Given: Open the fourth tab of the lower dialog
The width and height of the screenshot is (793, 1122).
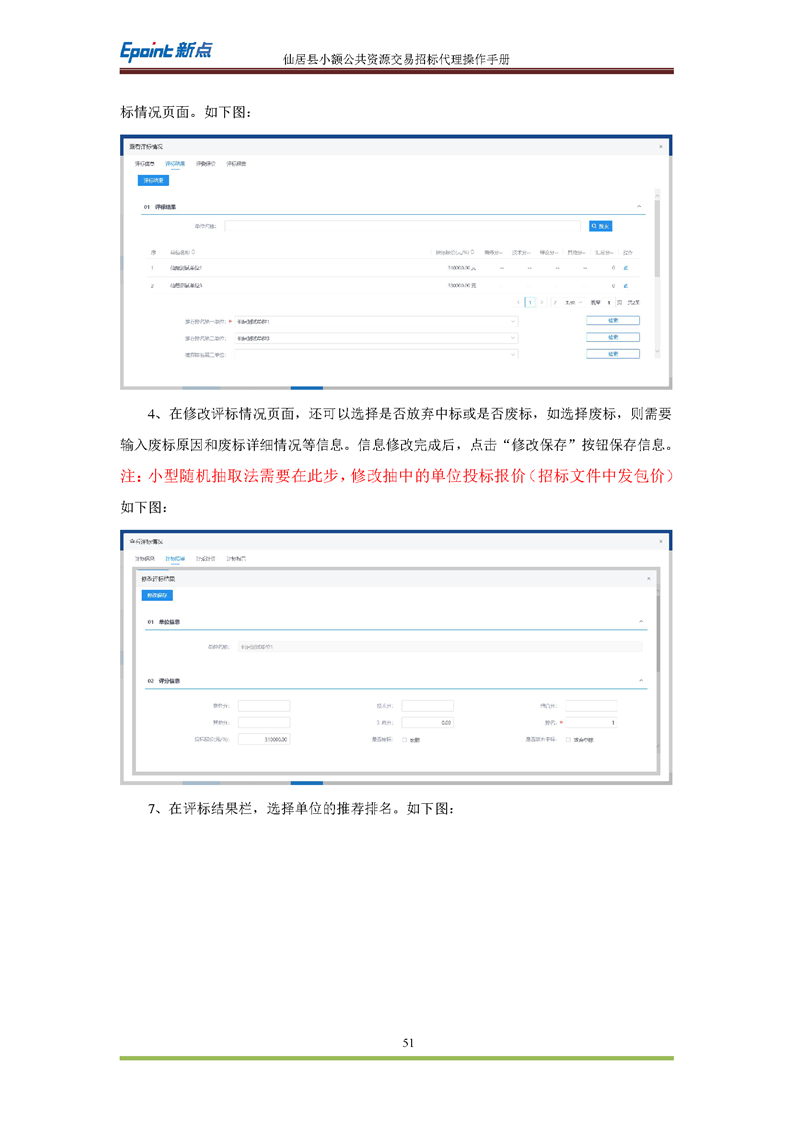Looking at the screenshot, I should click(236, 559).
